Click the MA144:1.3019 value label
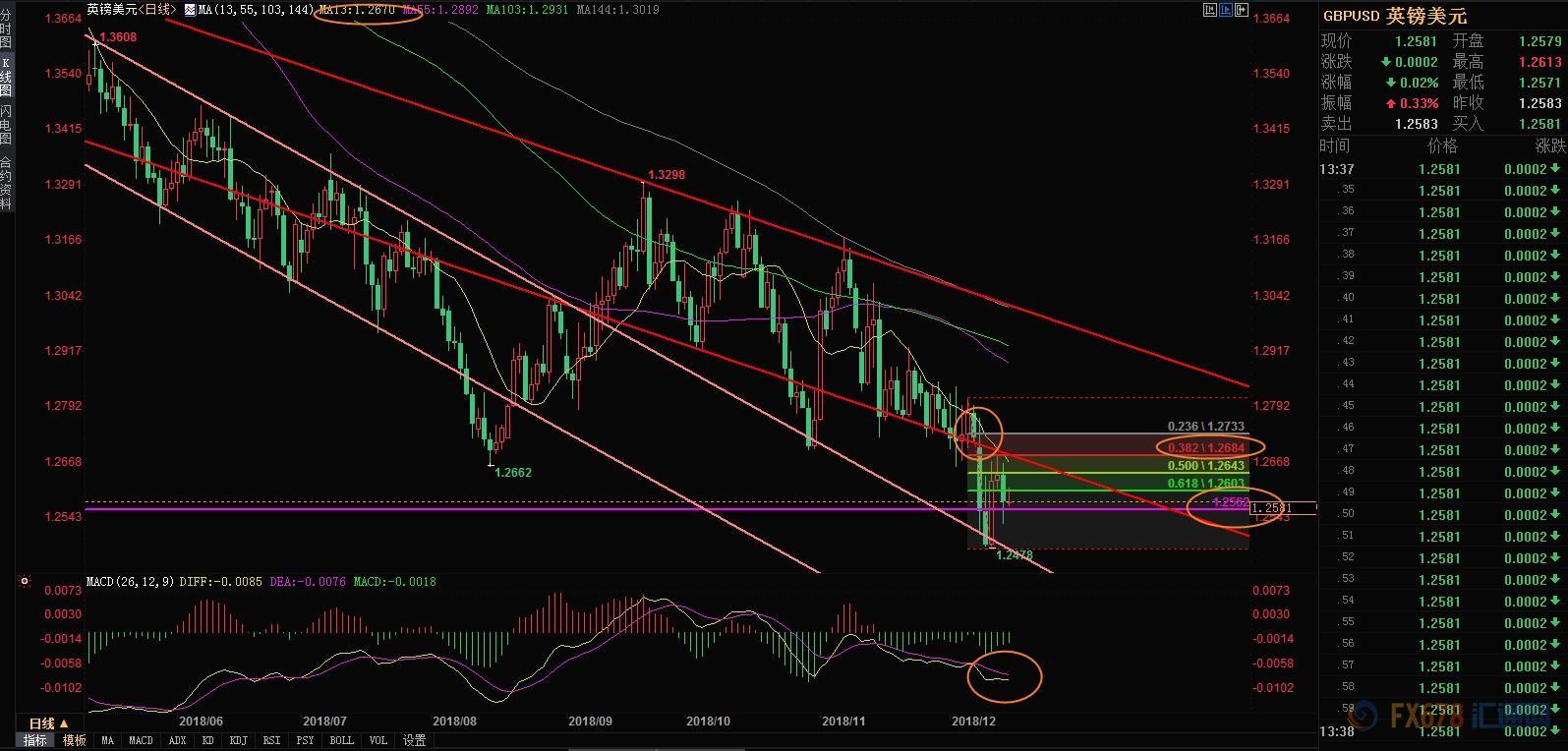The height and width of the screenshot is (751, 1568). coord(618,10)
